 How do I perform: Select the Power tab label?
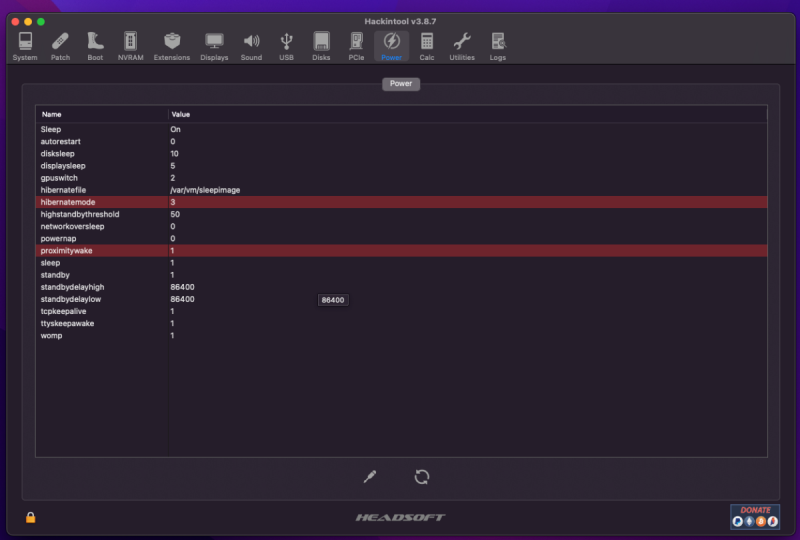coord(401,84)
